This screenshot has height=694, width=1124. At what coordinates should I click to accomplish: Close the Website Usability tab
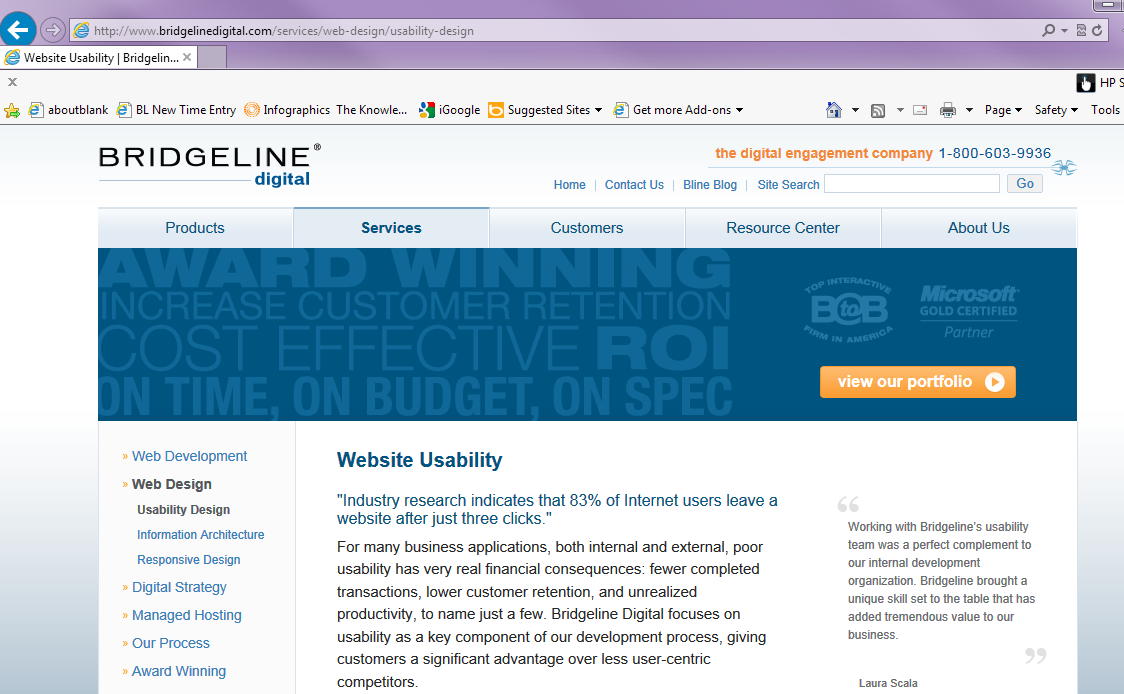tap(187, 57)
